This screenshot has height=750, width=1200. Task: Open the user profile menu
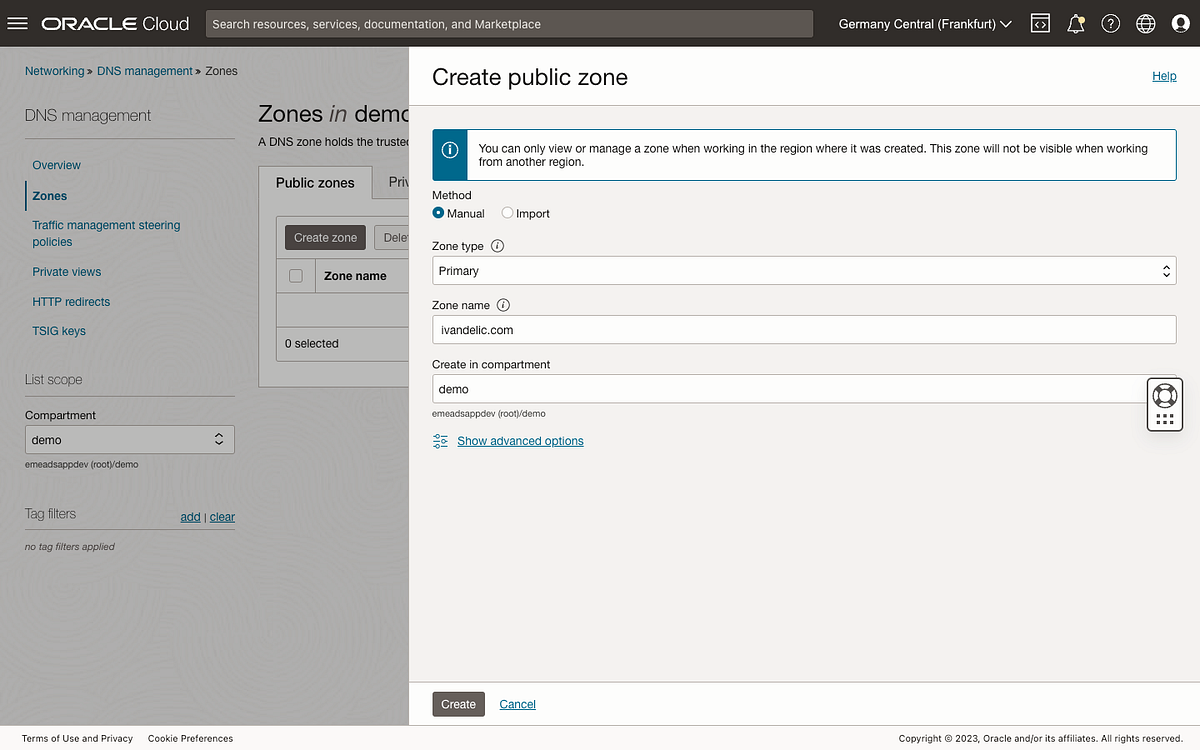pos(1182,23)
